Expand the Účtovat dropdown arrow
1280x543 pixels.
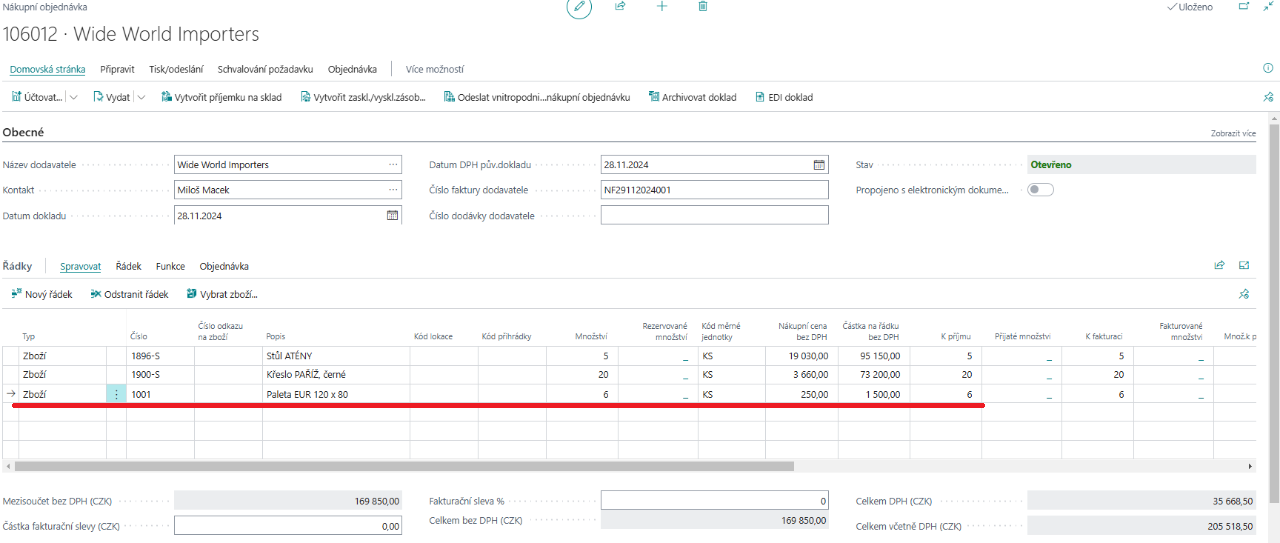click(73, 98)
